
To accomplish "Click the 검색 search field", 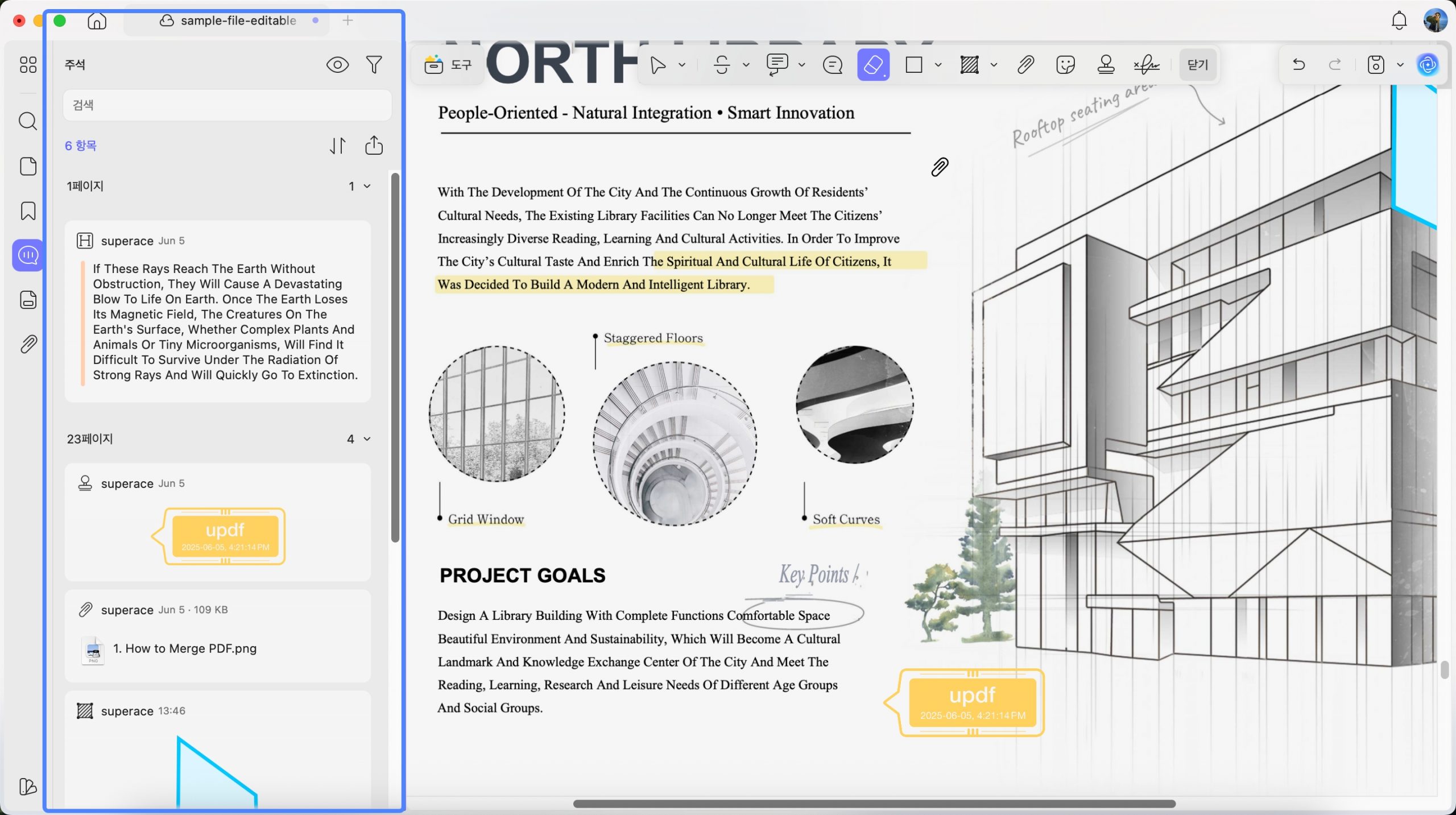I will [227, 105].
